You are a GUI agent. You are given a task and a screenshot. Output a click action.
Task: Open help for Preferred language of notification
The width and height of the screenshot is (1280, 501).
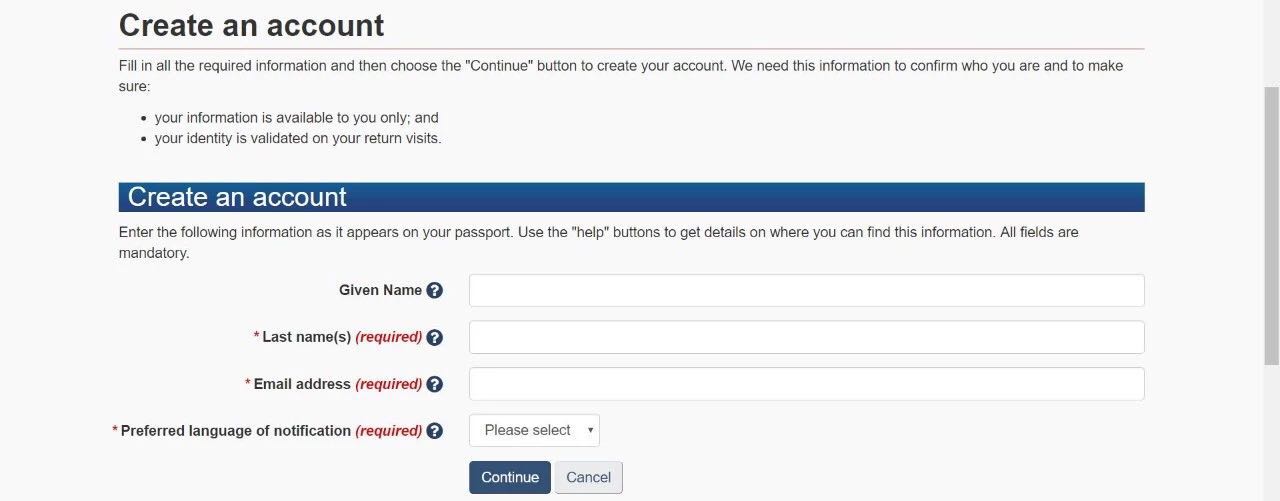point(434,431)
